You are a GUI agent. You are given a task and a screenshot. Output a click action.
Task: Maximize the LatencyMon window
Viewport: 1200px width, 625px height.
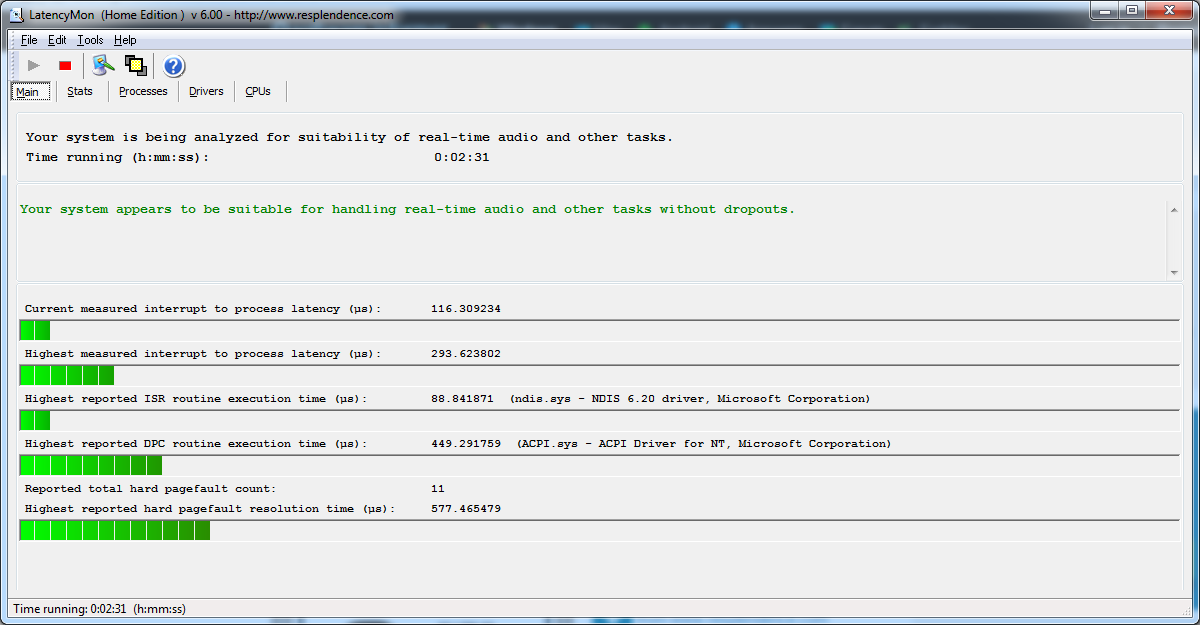click(1131, 10)
